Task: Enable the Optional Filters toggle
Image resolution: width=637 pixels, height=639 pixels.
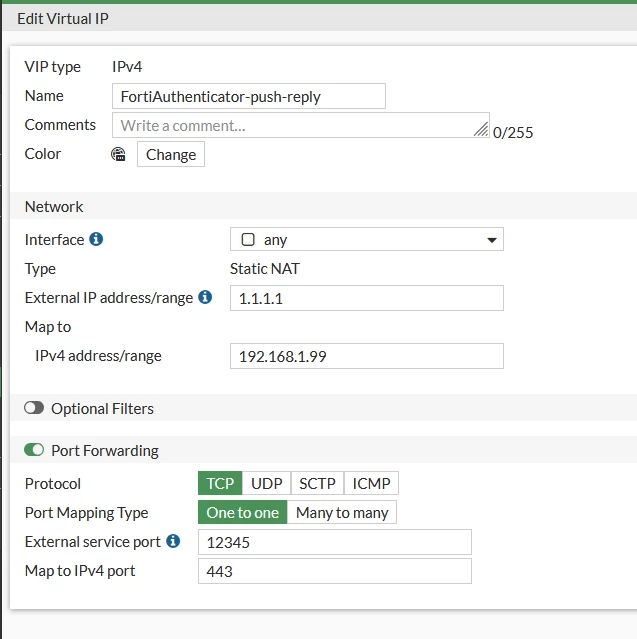Action: point(34,408)
